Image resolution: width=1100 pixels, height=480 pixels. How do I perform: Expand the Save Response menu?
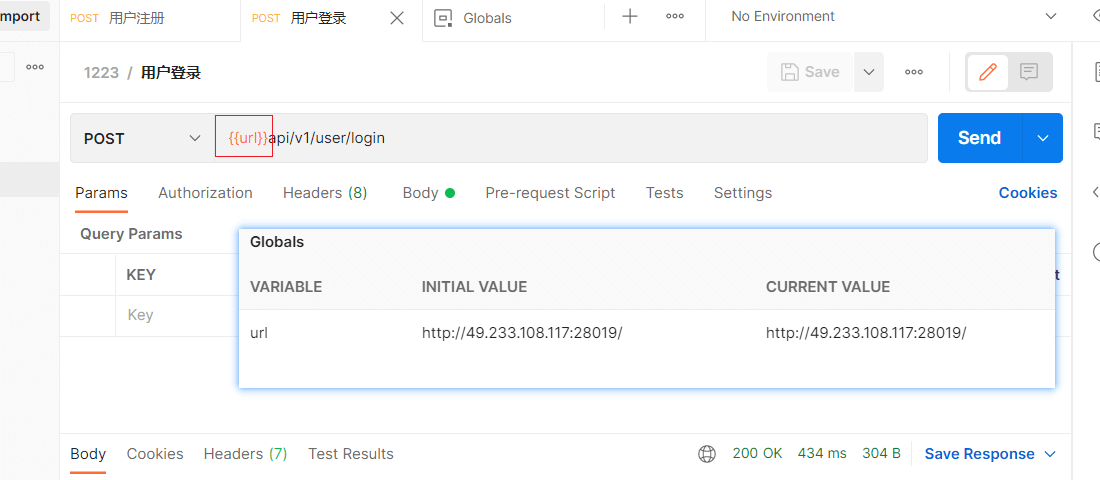pyautogui.click(x=990, y=454)
